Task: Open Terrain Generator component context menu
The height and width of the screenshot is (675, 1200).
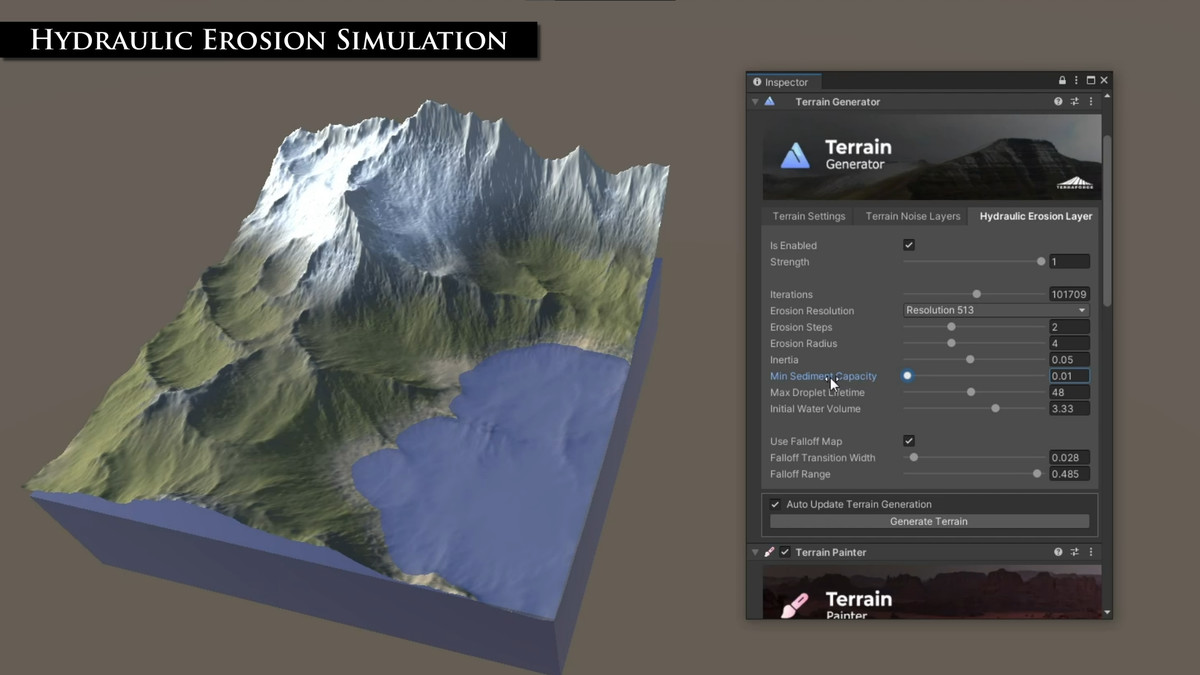Action: pos(1091,102)
